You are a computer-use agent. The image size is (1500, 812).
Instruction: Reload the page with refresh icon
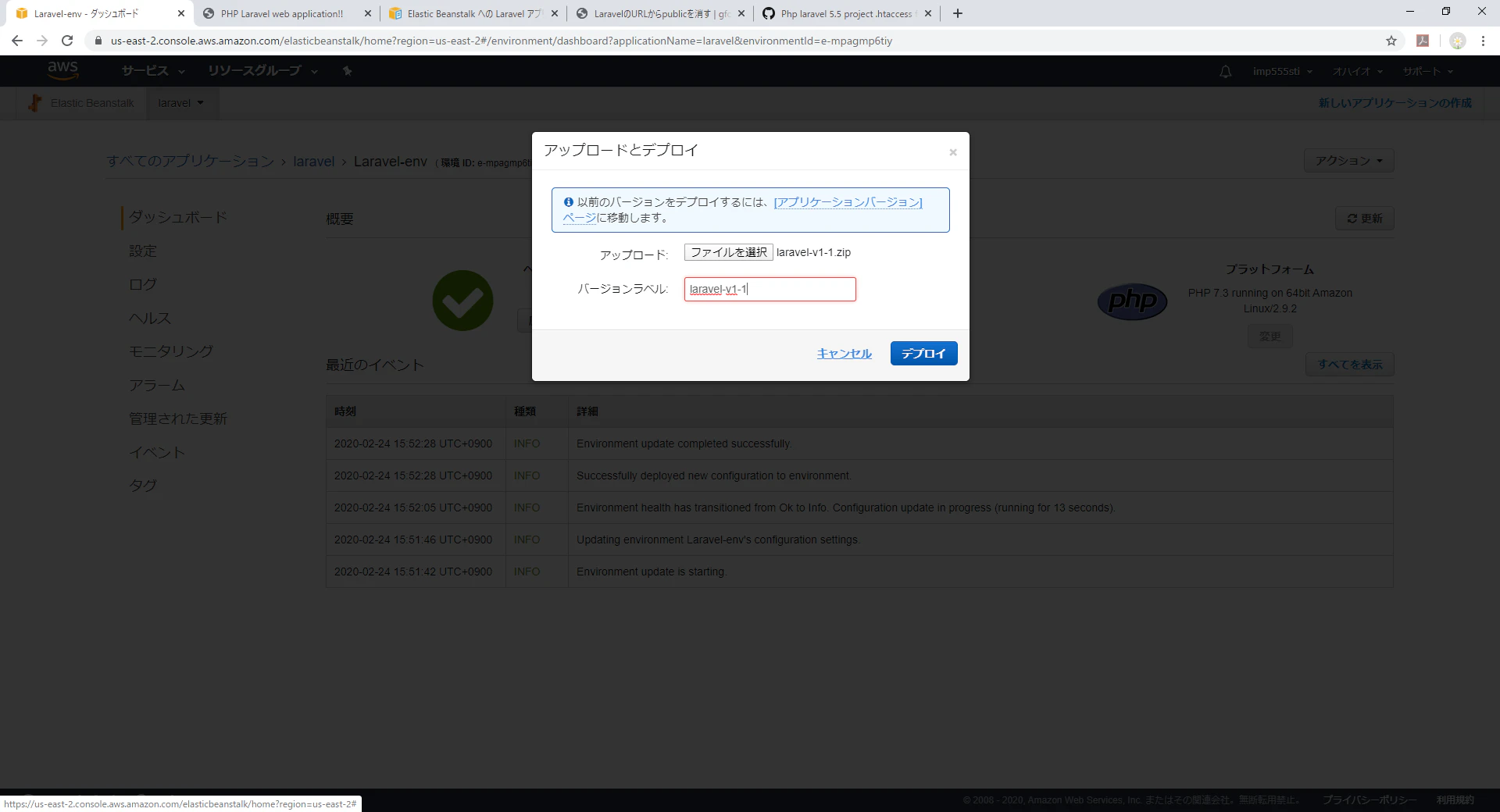pyautogui.click(x=67, y=41)
